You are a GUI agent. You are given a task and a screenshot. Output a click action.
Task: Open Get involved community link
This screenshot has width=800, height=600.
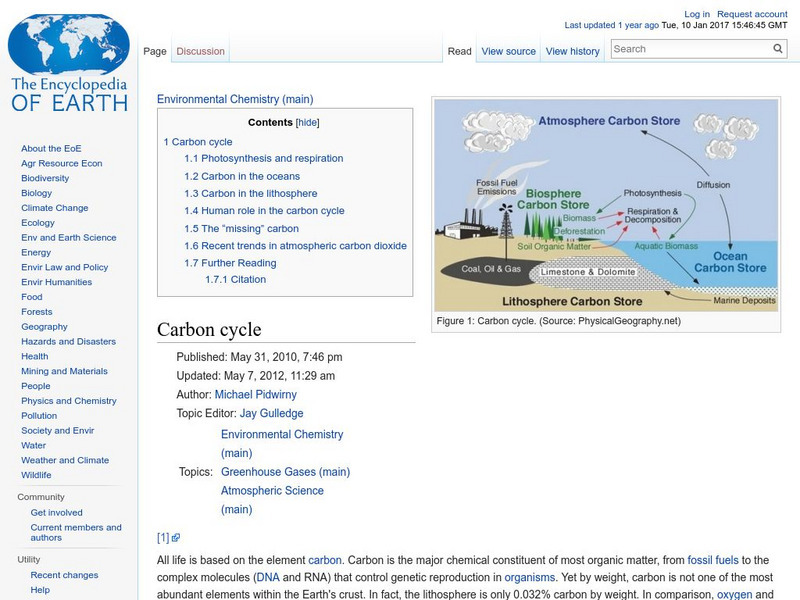point(57,512)
